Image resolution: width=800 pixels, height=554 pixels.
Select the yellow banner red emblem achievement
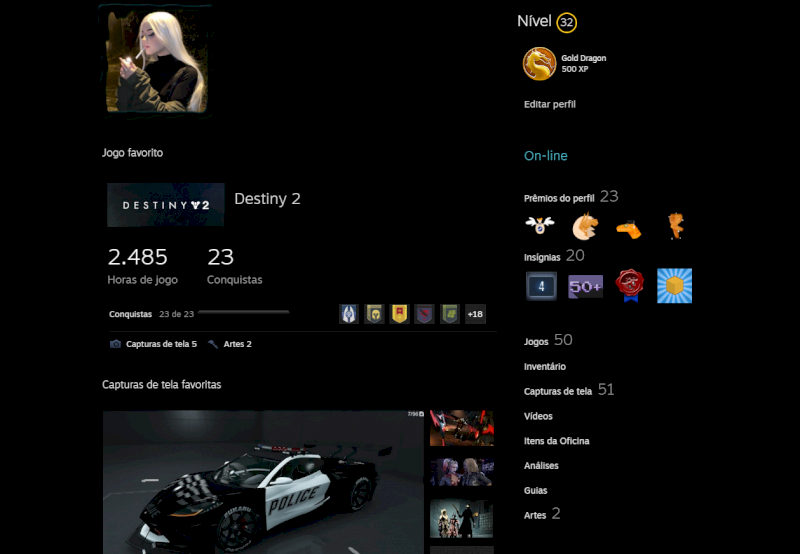pos(399,314)
